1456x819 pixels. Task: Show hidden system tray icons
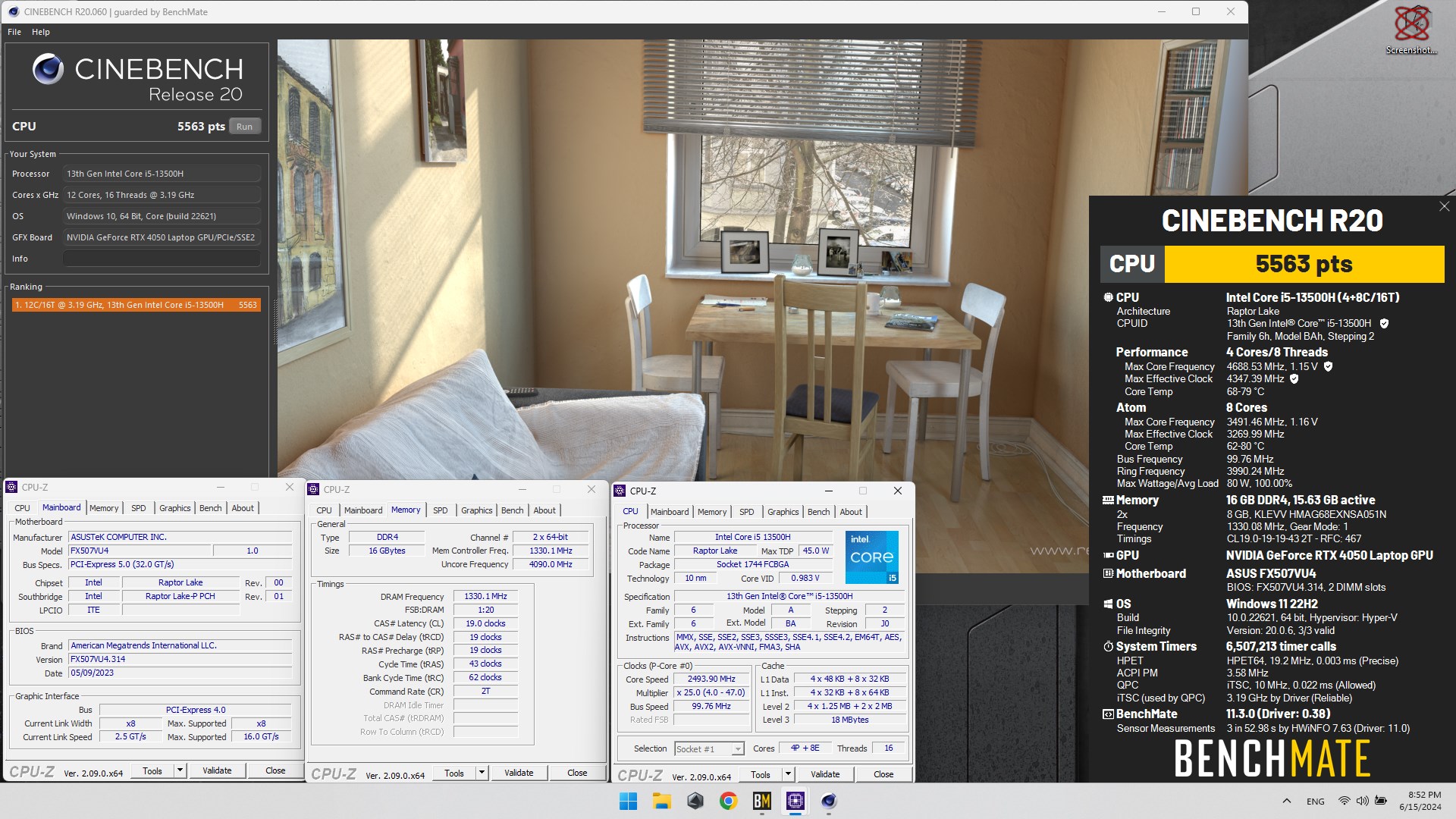coord(1287,801)
